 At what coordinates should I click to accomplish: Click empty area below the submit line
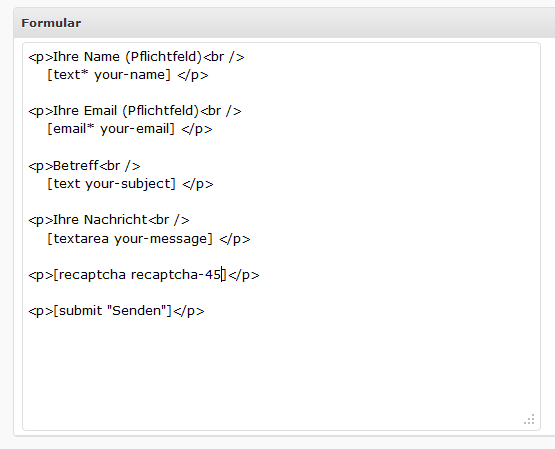[281, 368]
